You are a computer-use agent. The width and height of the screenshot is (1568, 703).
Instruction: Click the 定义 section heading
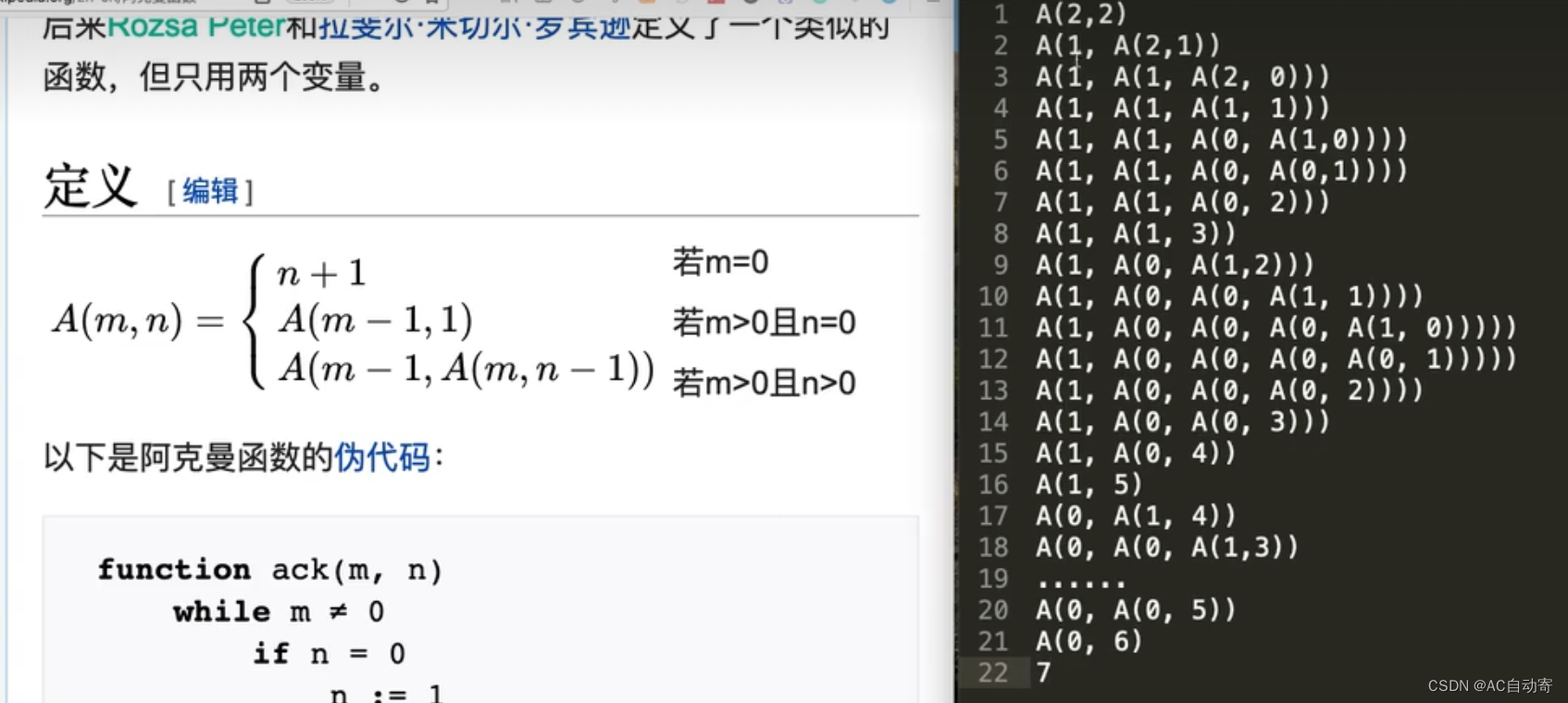tap(90, 186)
